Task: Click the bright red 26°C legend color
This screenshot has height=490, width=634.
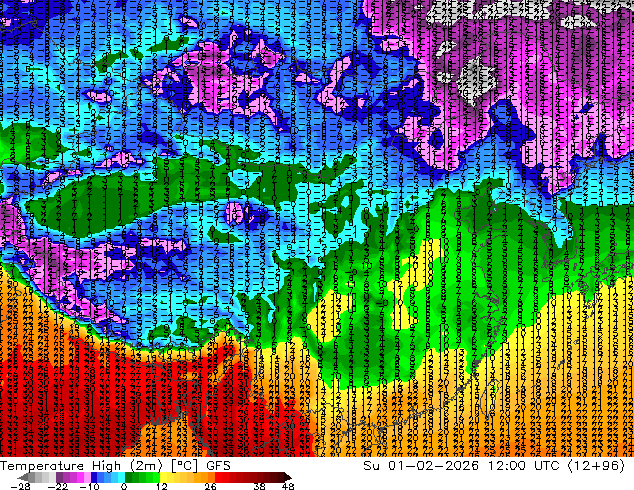Action: click(219, 477)
